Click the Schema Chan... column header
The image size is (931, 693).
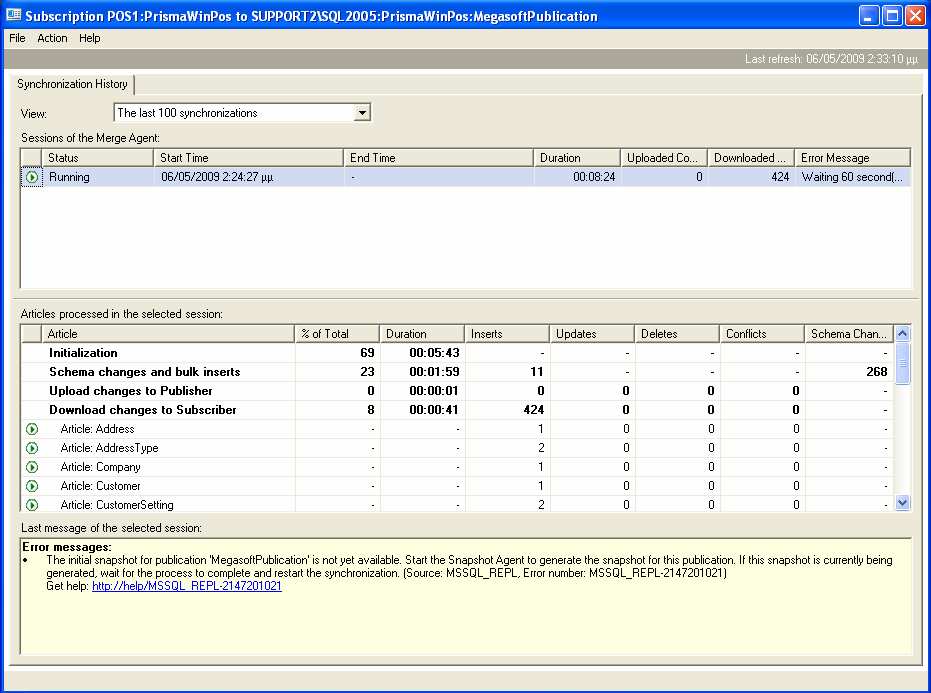848,334
